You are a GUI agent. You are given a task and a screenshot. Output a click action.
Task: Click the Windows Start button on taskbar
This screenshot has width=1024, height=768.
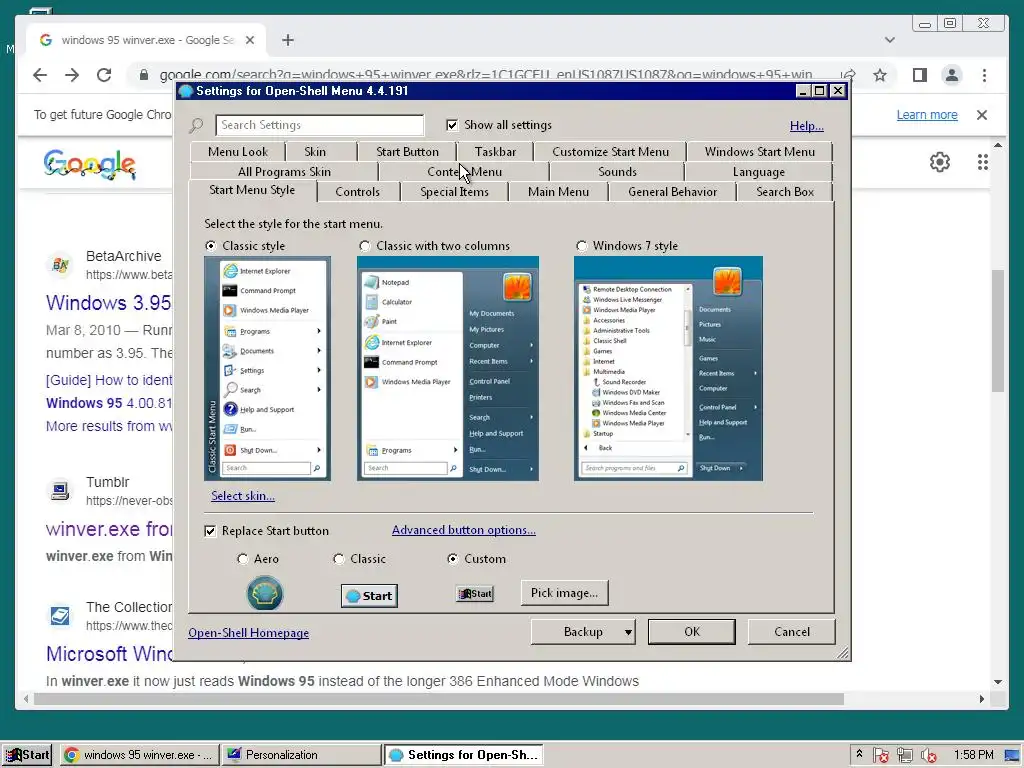click(x=27, y=755)
